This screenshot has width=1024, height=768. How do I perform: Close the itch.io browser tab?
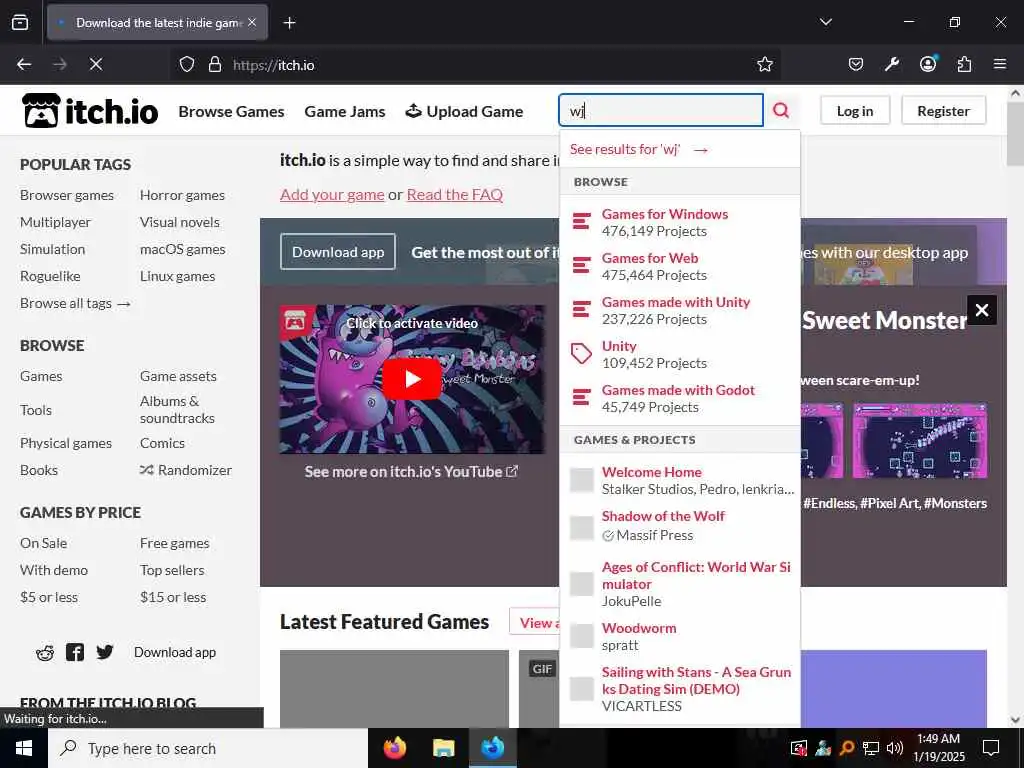pyautogui.click(x=252, y=23)
